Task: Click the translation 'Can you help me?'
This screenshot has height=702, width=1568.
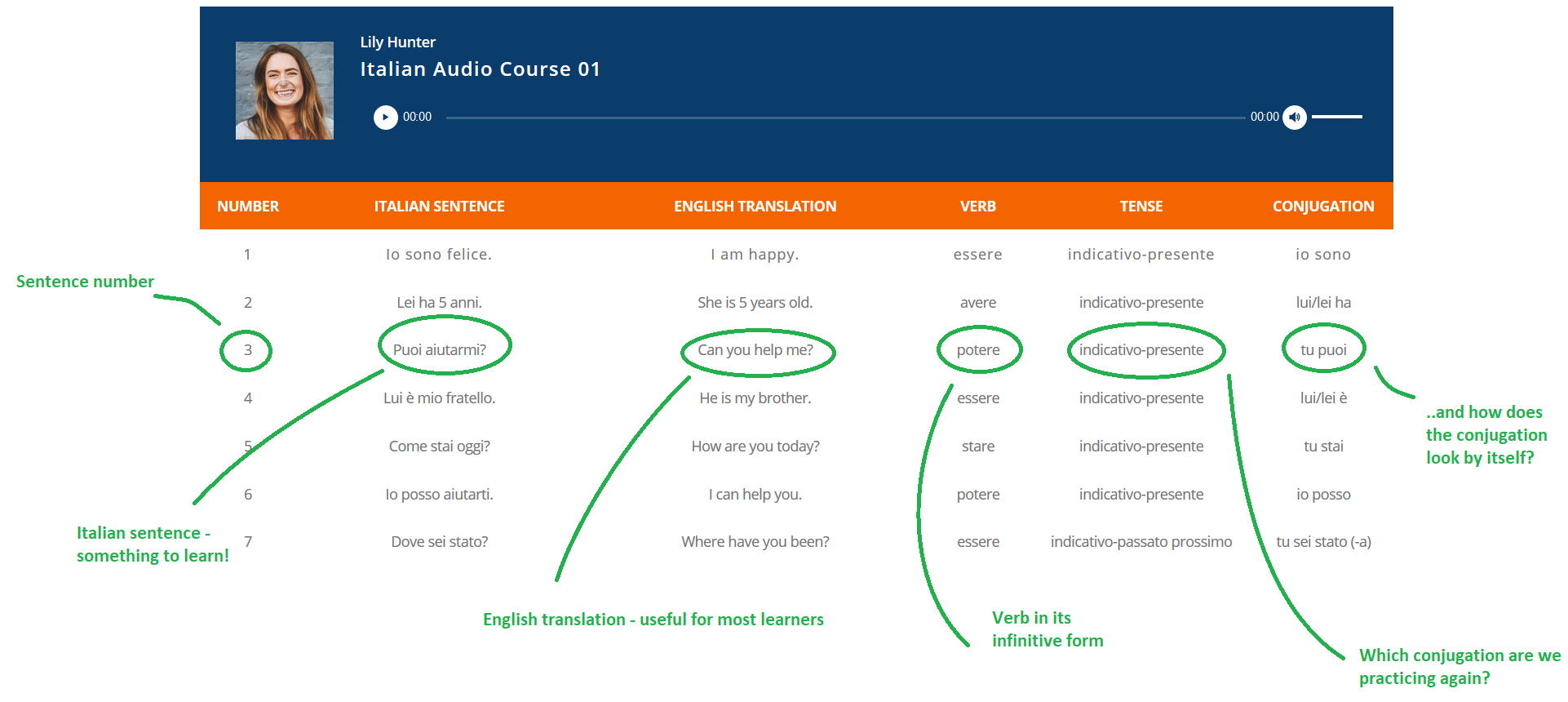Action: click(x=755, y=350)
